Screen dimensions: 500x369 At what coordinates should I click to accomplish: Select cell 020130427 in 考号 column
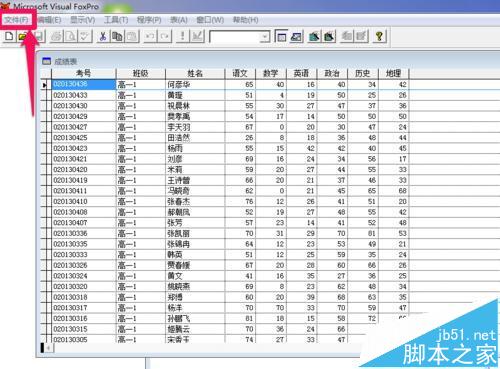(x=84, y=127)
